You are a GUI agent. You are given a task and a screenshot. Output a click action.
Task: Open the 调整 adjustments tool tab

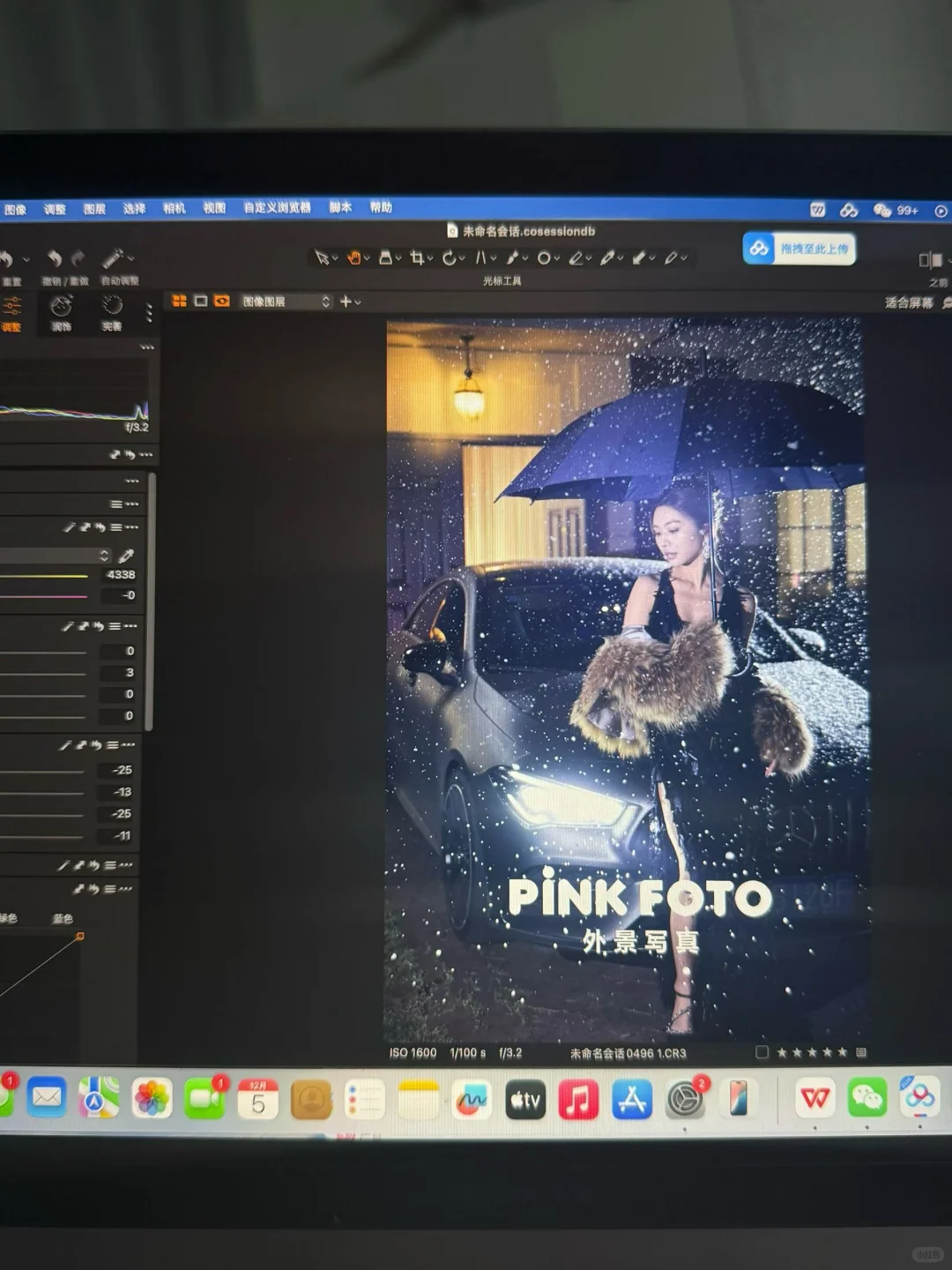11,314
